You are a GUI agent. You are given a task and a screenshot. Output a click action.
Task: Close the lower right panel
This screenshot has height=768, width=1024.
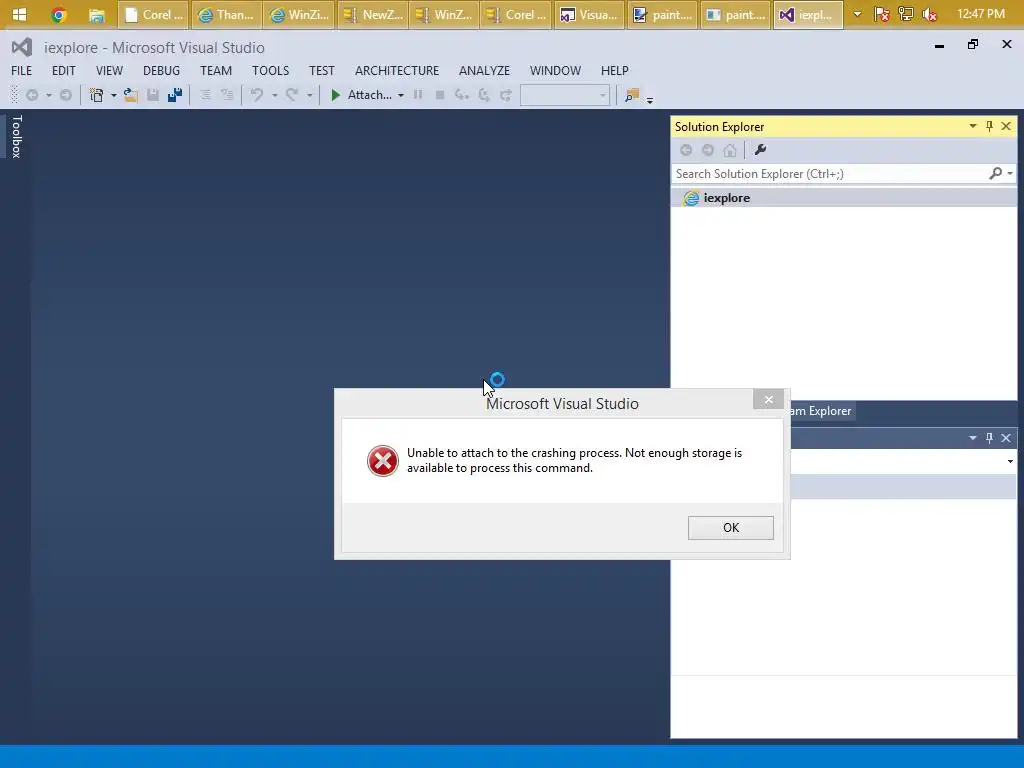pos(1006,438)
